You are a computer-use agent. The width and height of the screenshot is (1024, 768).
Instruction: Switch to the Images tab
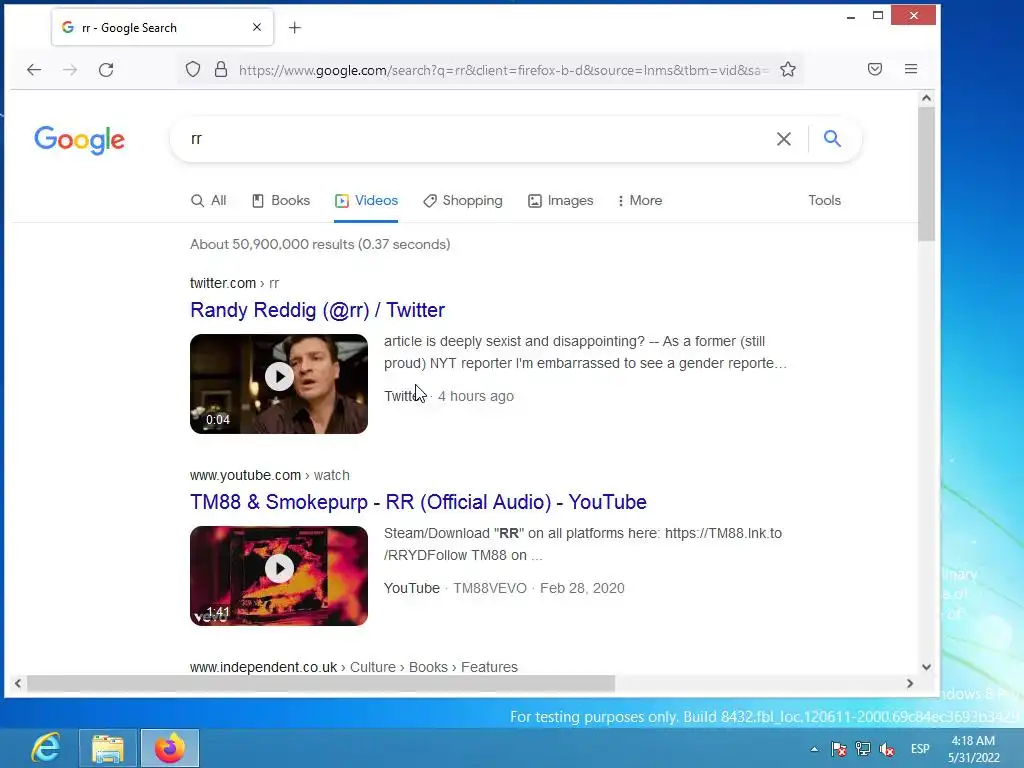tap(561, 200)
